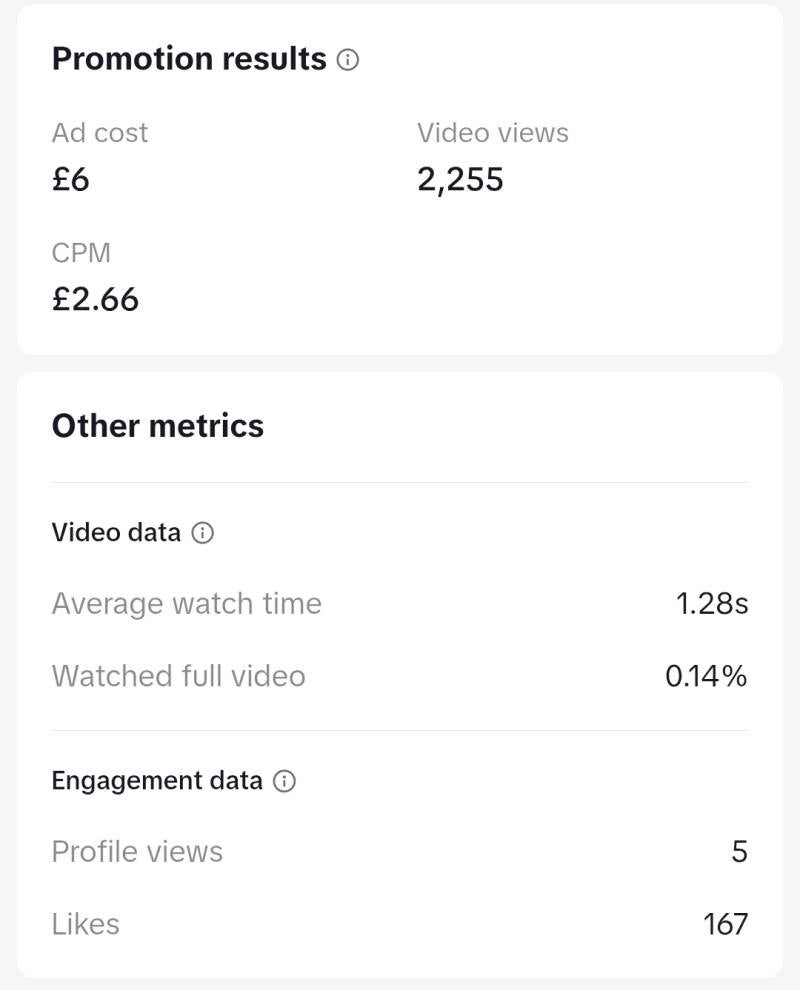800x990 pixels.
Task: Select the £2.66 CPM value
Action: (95, 299)
